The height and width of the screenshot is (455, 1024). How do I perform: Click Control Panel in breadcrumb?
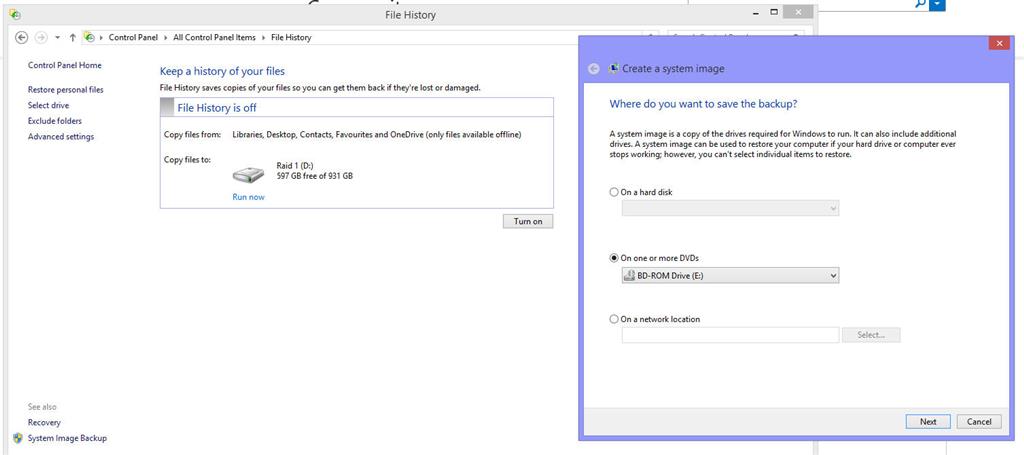[x=133, y=37]
